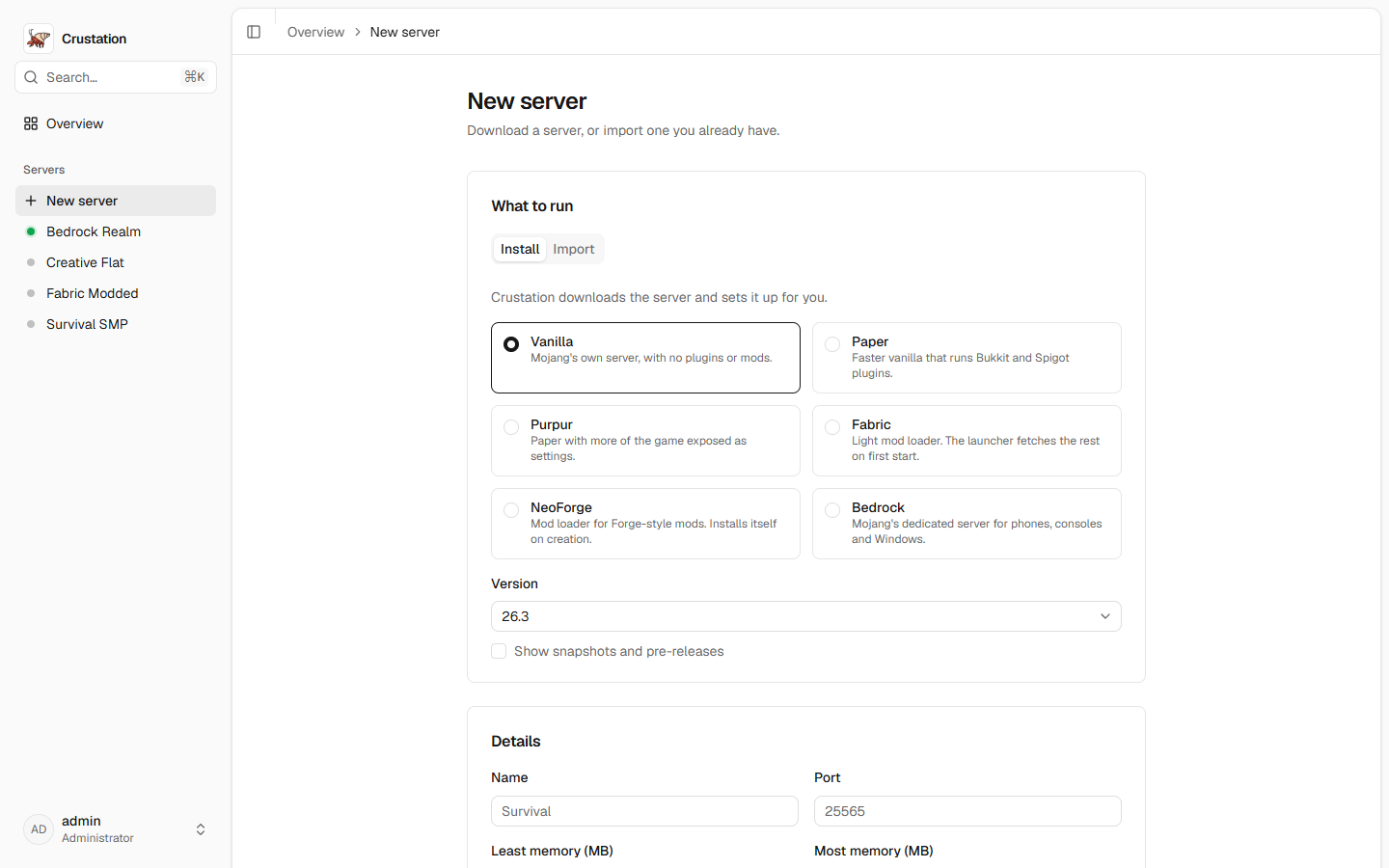Select the Bedrock radio button

pos(832,510)
